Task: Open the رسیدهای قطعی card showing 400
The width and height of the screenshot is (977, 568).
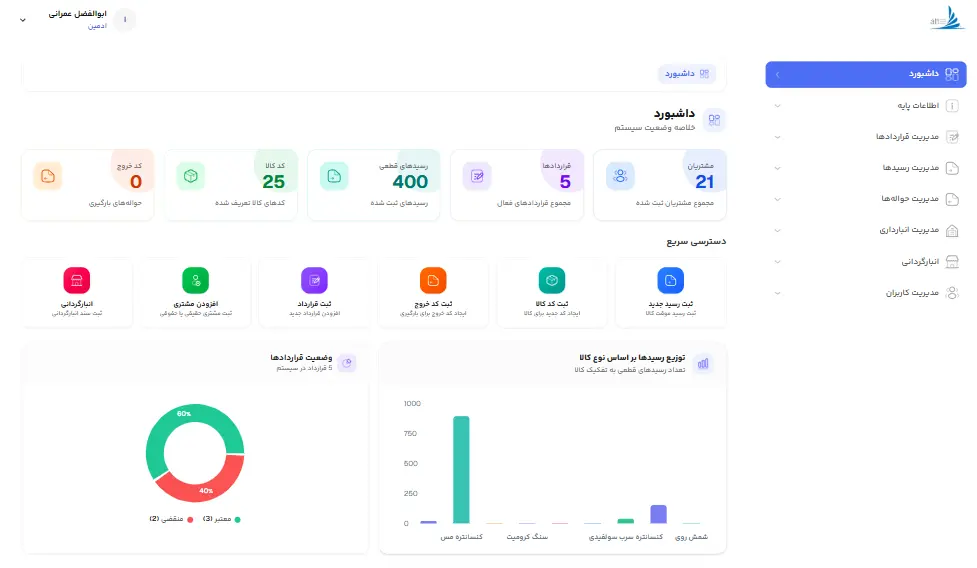Action: coord(374,184)
